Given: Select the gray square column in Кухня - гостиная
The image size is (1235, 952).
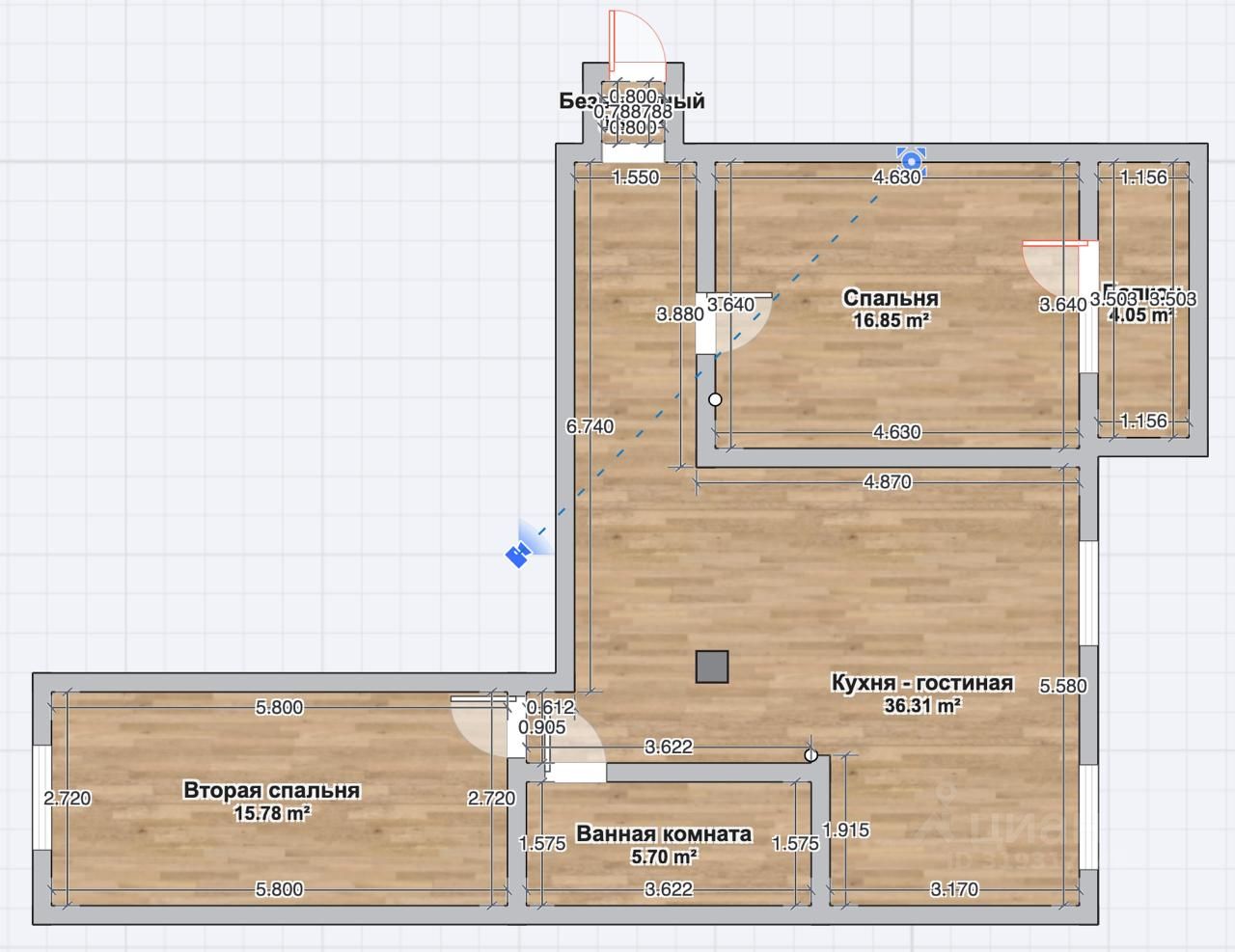Looking at the screenshot, I should coord(712,666).
